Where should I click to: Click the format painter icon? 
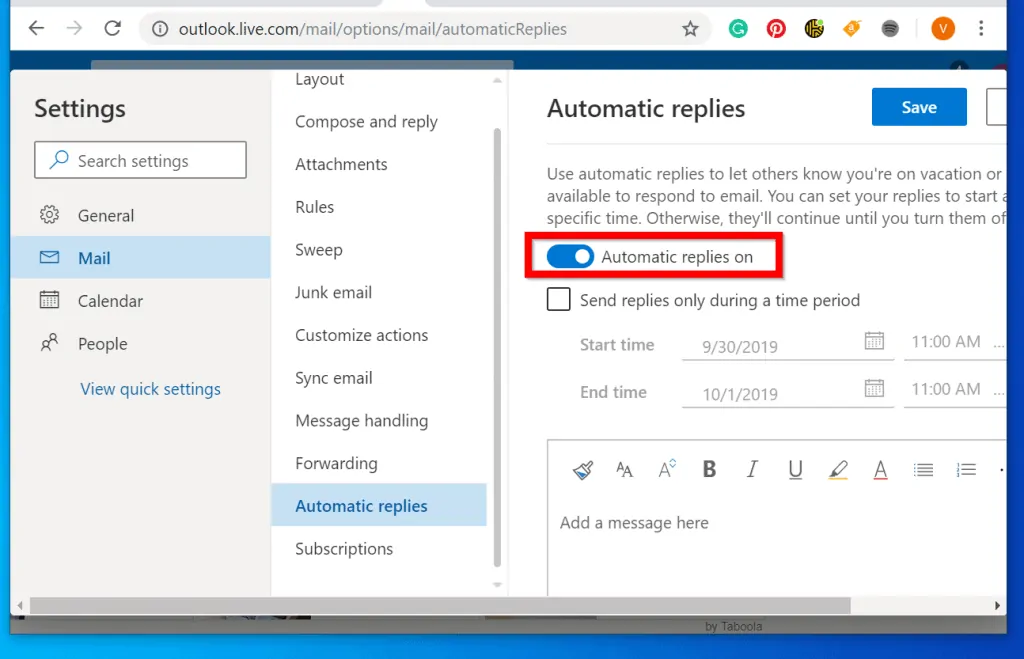point(583,470)
